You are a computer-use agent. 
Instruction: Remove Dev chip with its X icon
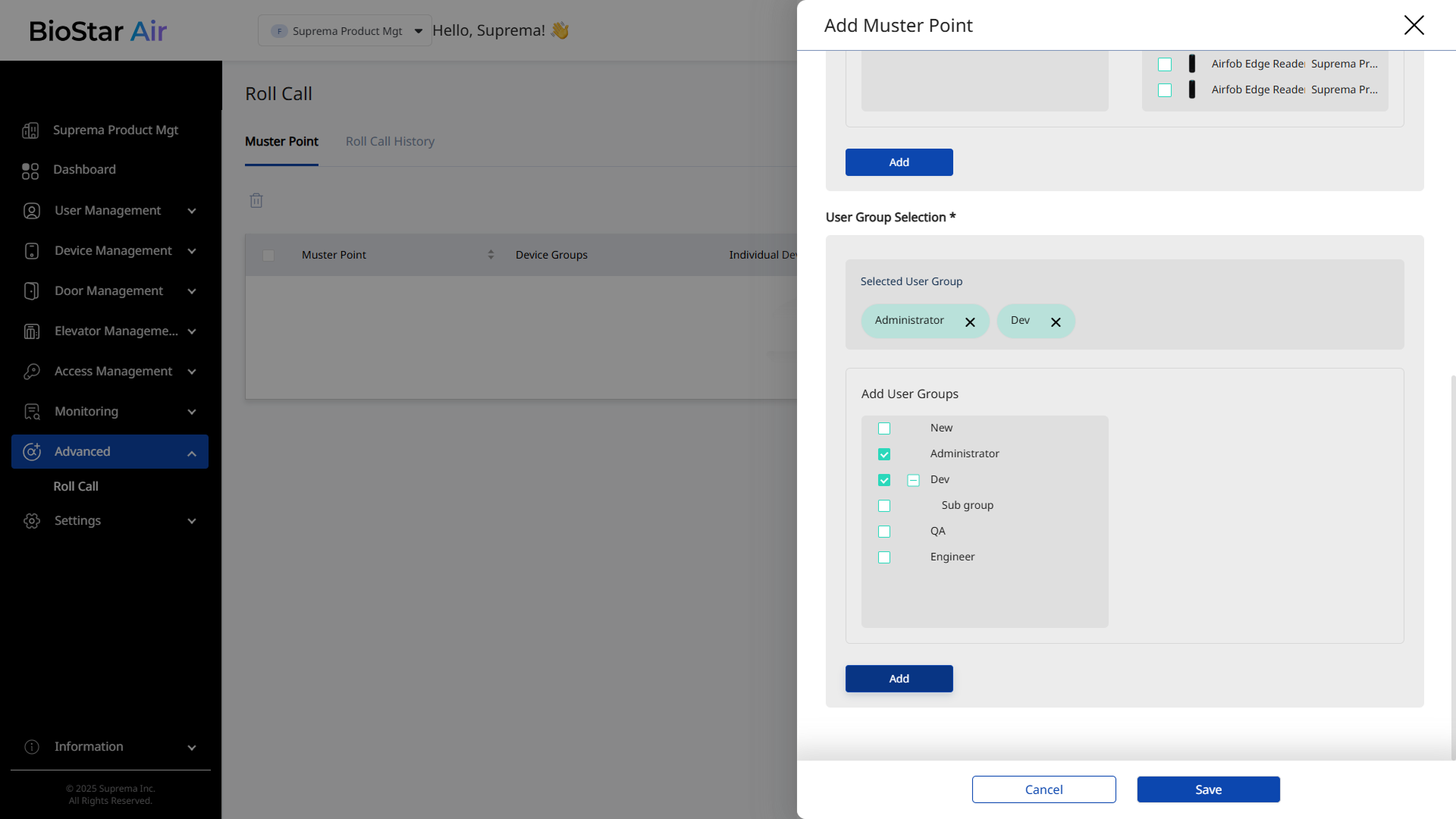pos(1056,322)
